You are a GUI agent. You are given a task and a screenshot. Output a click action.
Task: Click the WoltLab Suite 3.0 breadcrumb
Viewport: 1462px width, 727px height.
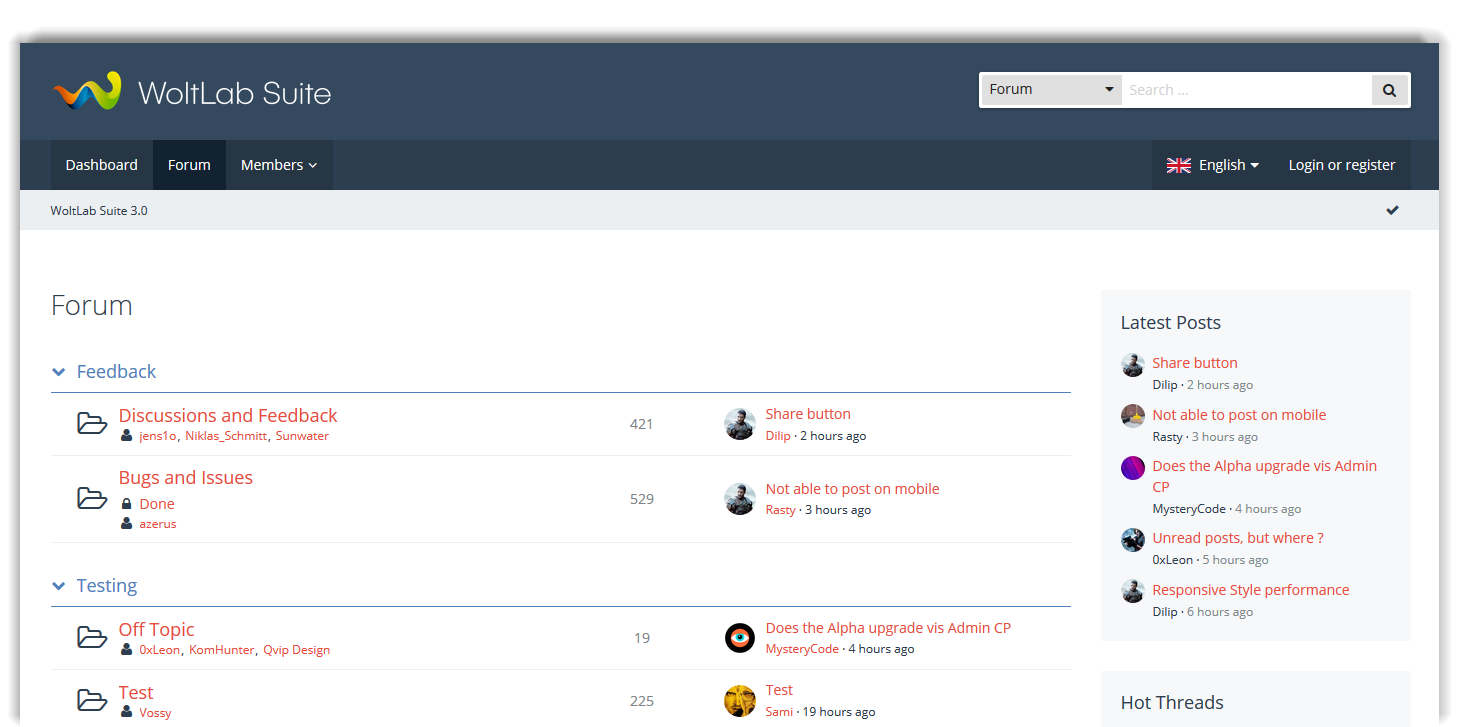coord(99,211)
